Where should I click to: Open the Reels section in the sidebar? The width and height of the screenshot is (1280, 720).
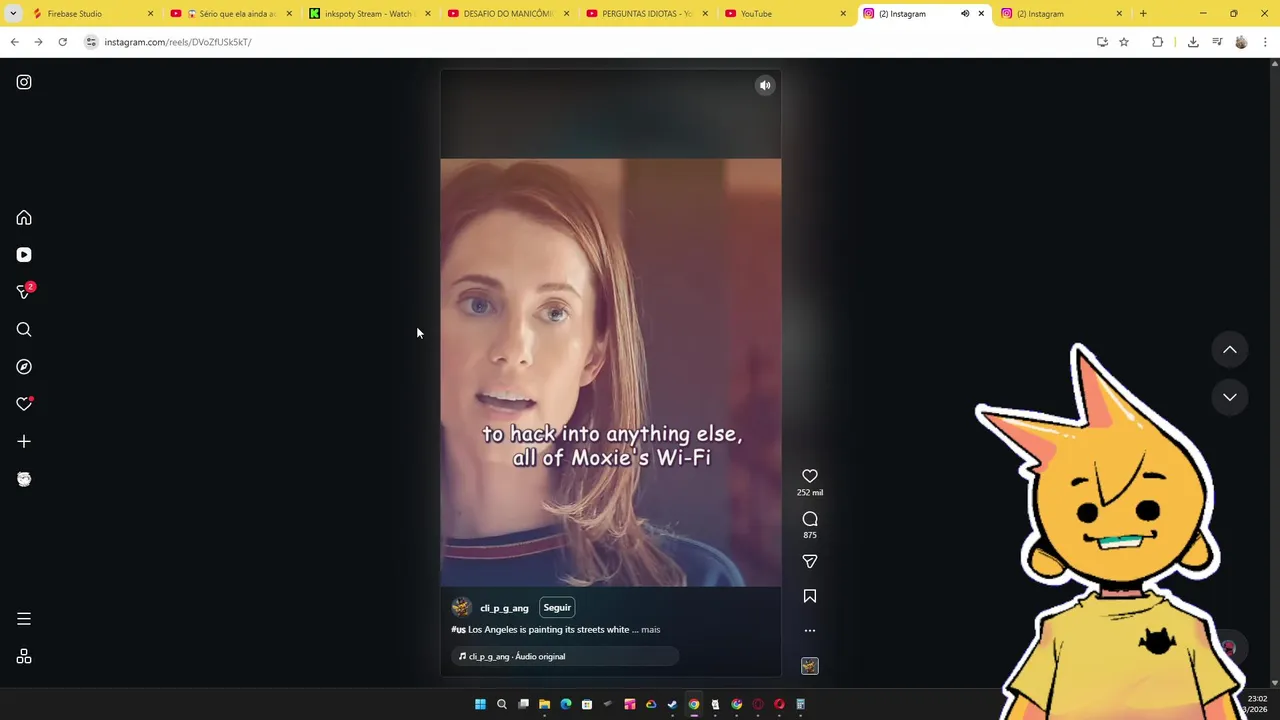click(24, 255)
